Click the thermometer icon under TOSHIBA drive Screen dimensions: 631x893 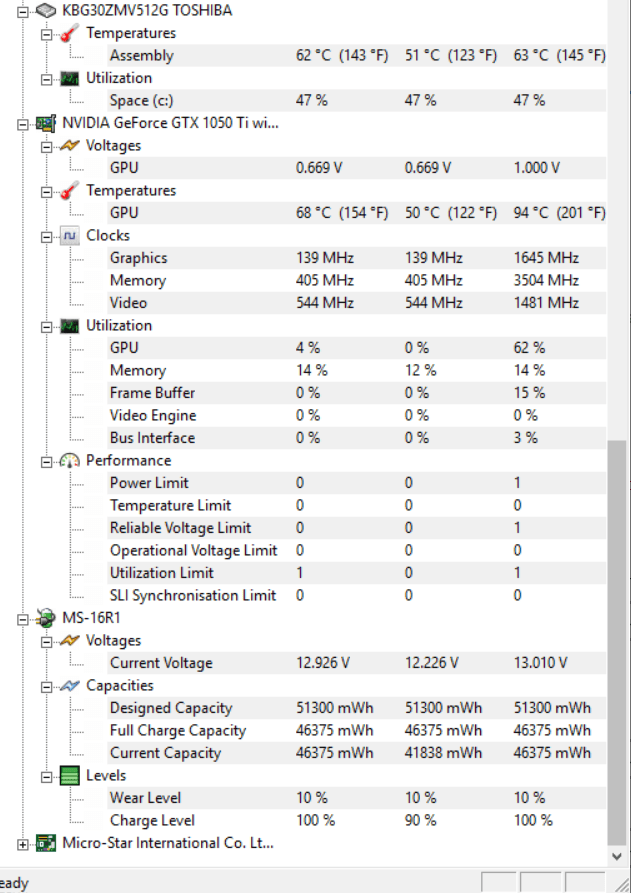(x=69, y=33)
